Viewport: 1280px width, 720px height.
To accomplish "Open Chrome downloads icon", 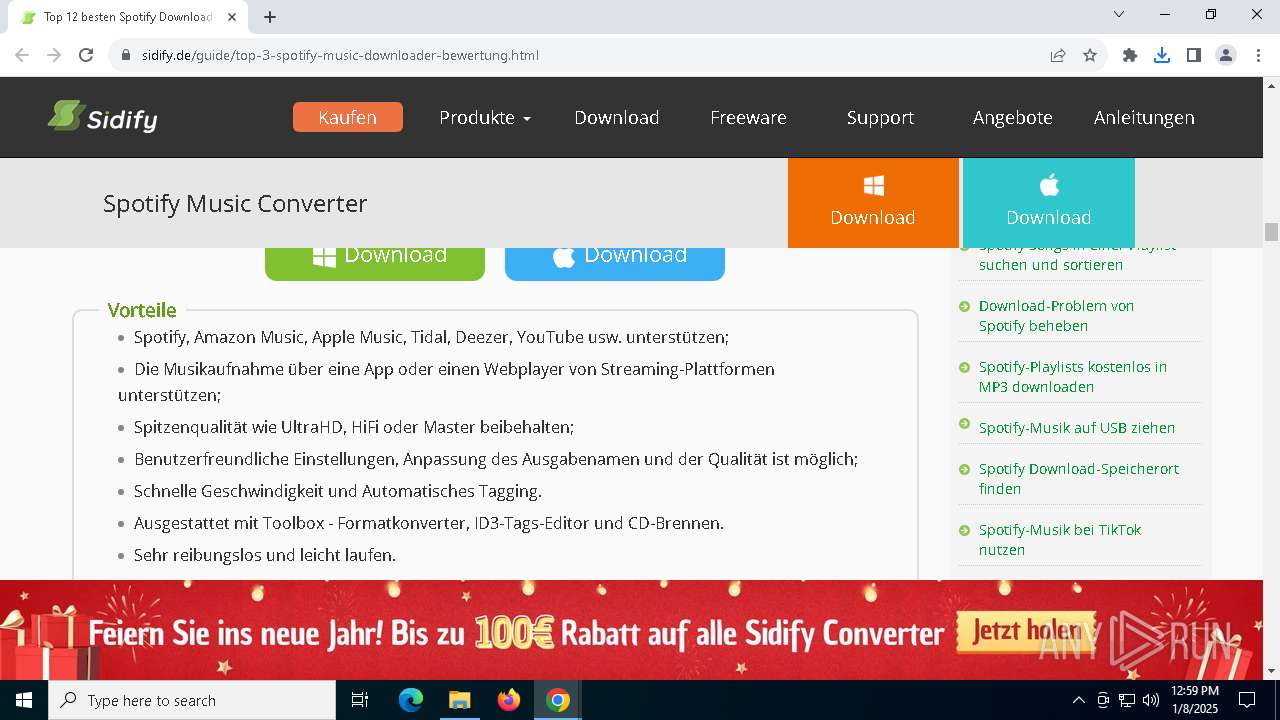I will click(1162, 55).
